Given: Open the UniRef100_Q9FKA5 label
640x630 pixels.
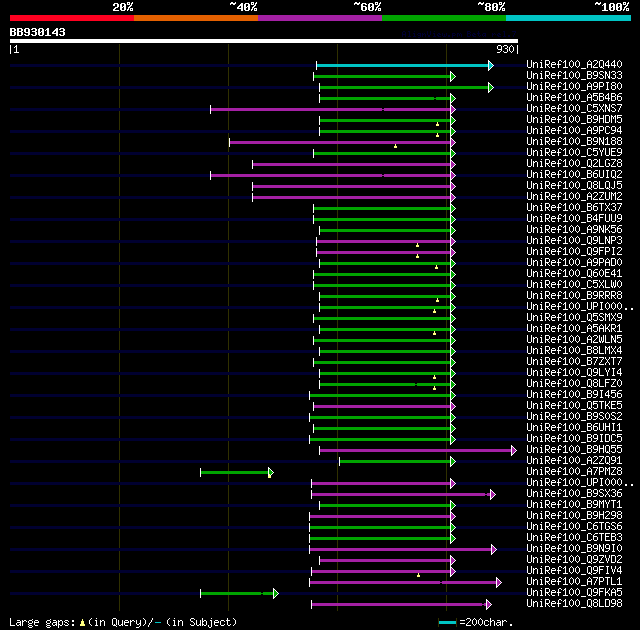Looking at the screenshot, I should [x=574, y=593].
